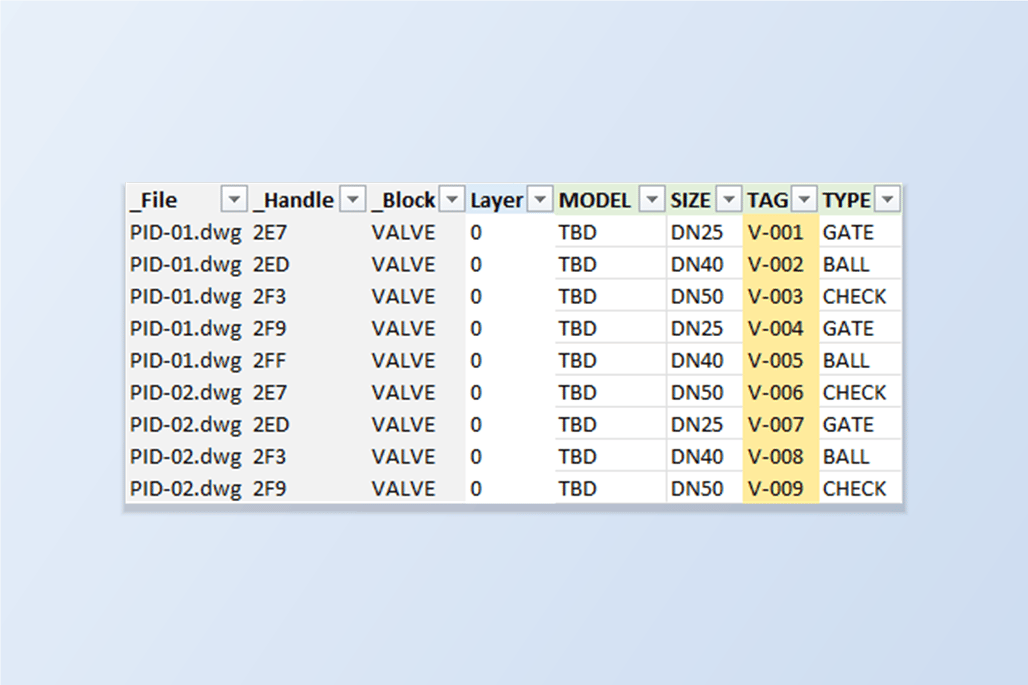Click the DN50 size cell in V-003 row

705,296
